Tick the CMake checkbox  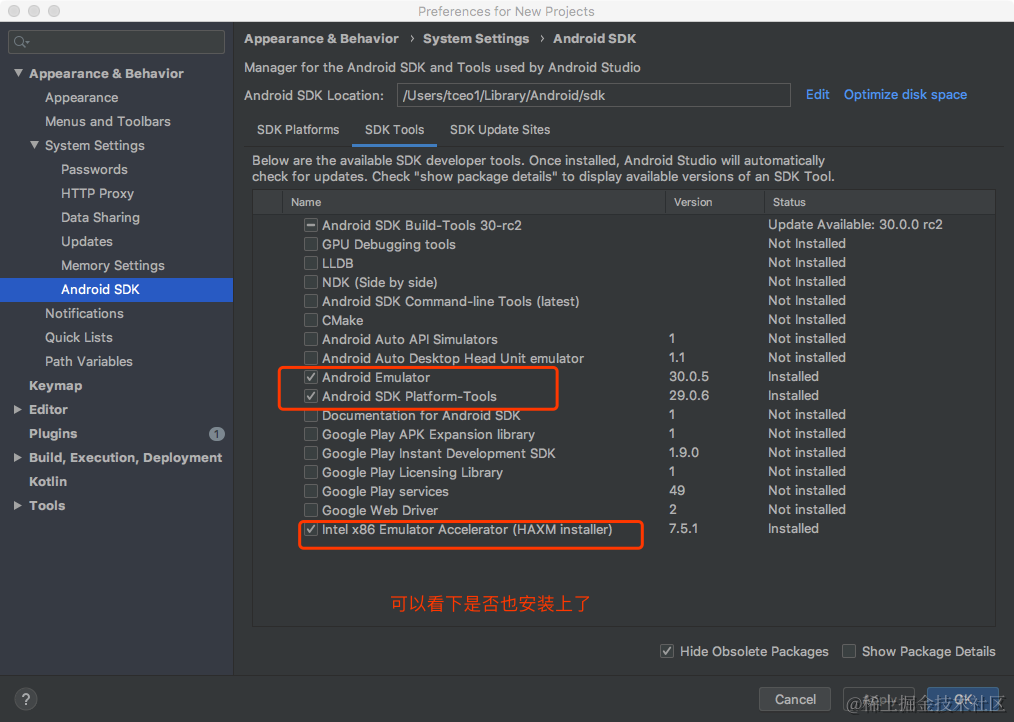[x=311, y=320]
